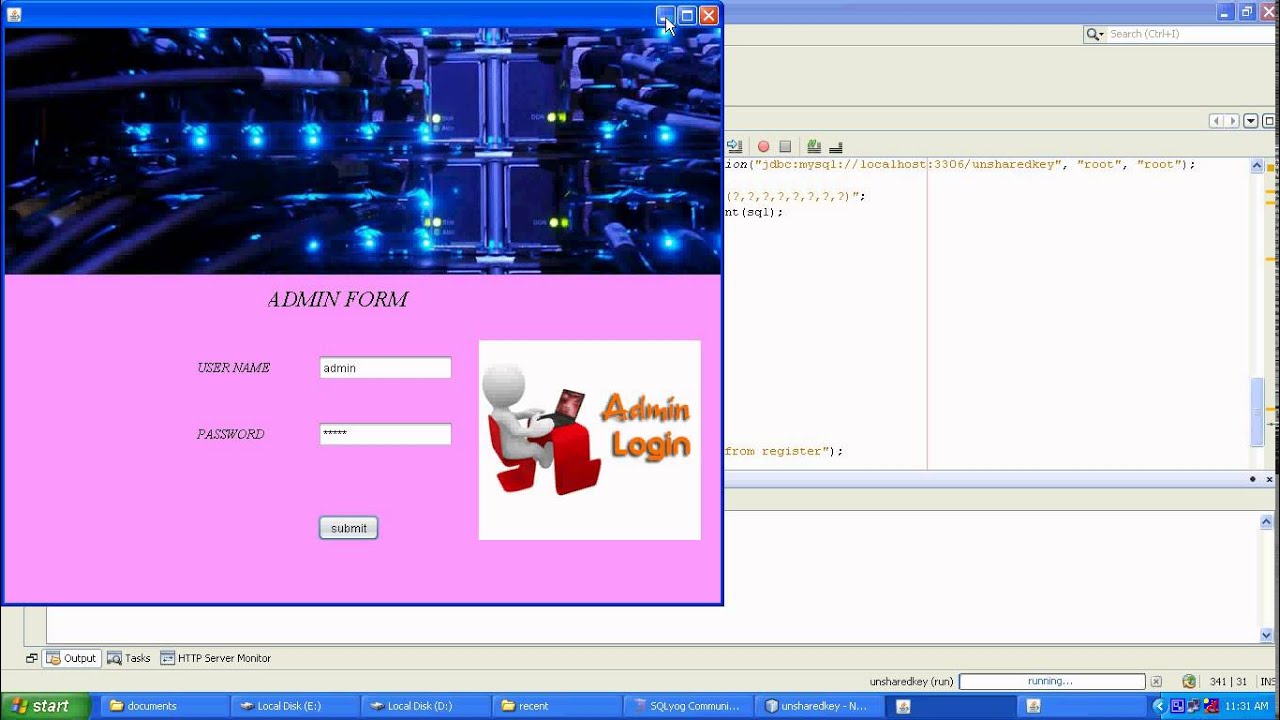The height and width of the screenshot is (720, 1280).
Task: Click the red tray icon before clock
Action: click(x=1211, y=706)
